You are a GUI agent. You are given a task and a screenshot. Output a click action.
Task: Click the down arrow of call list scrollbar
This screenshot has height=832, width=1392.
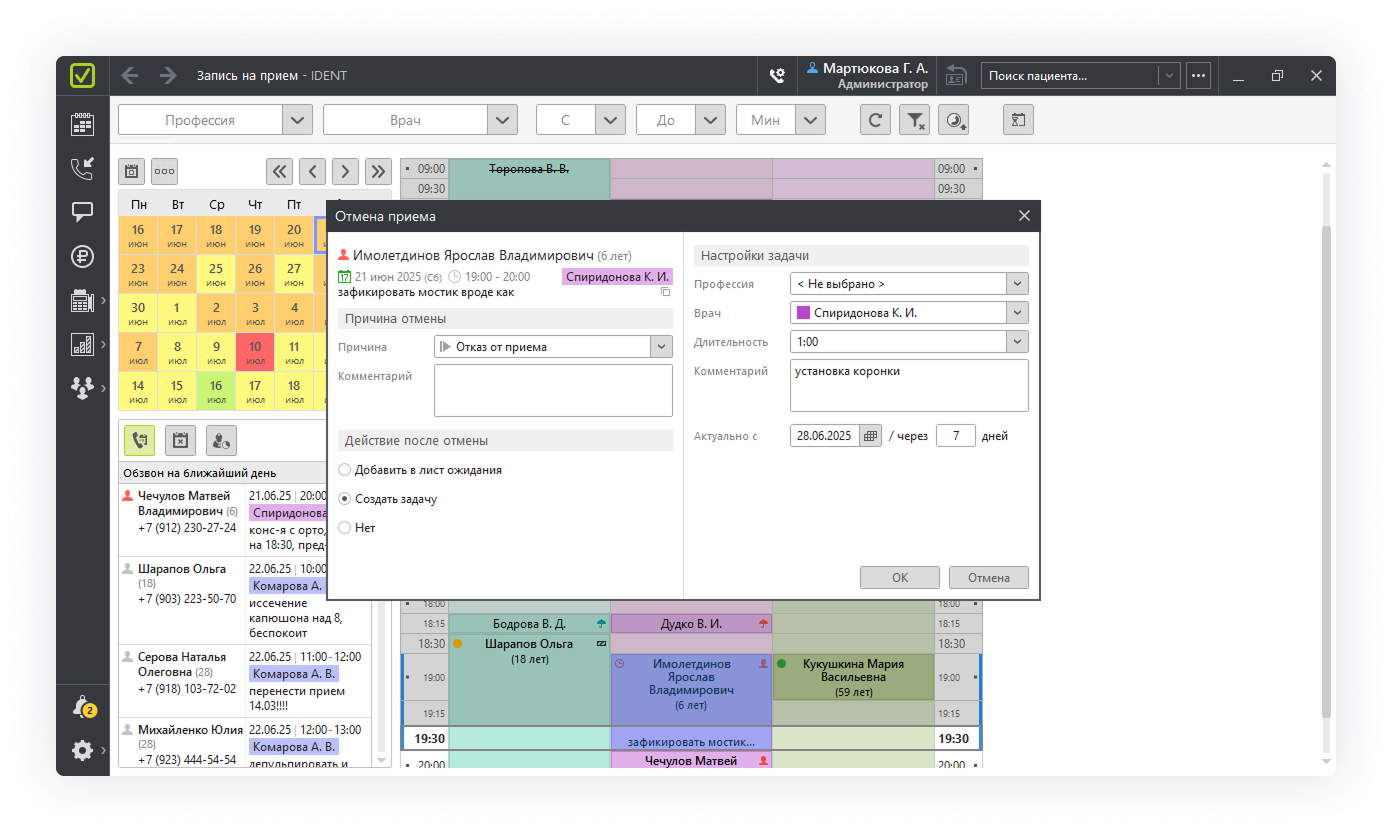(380, 761)
